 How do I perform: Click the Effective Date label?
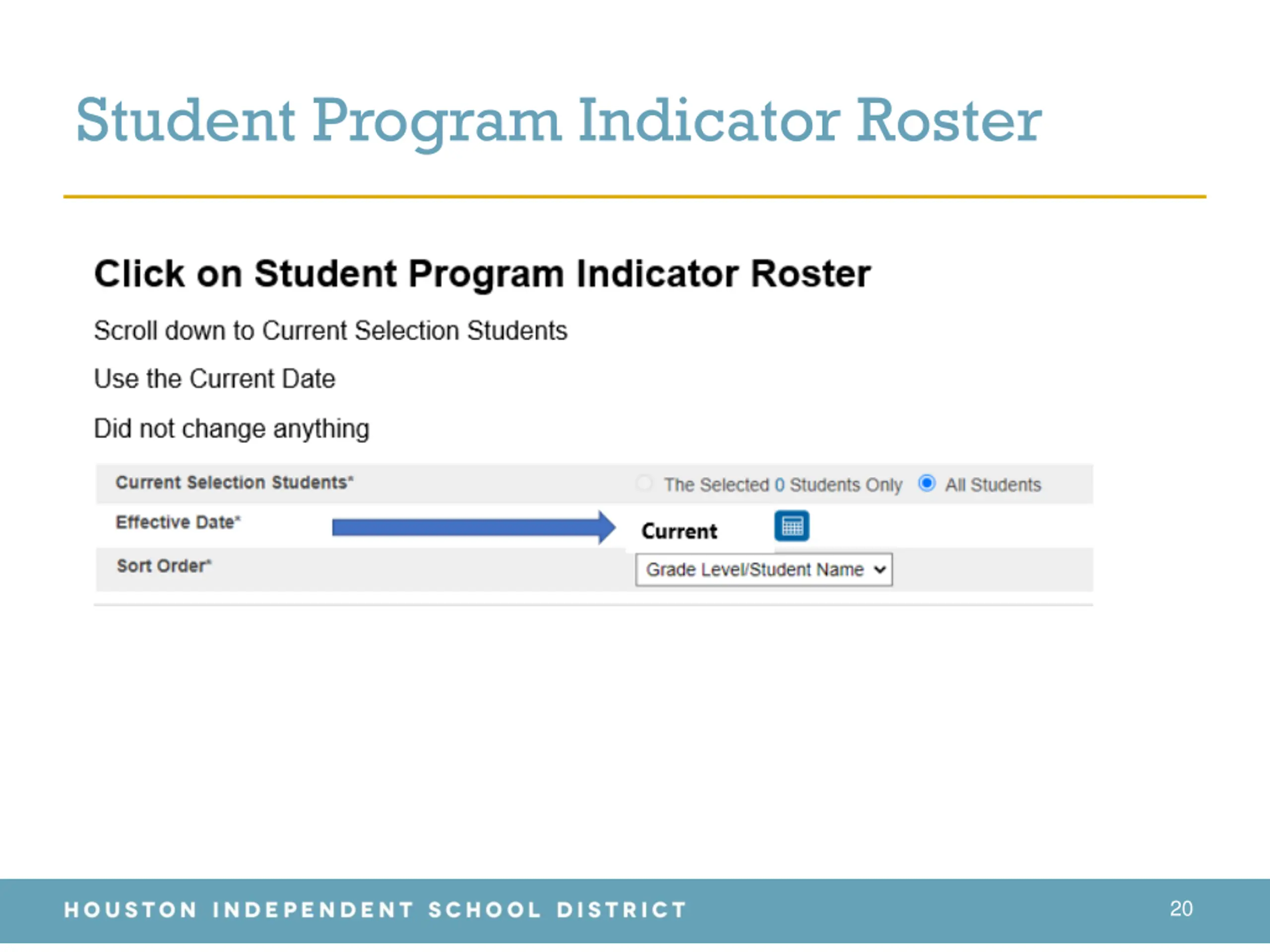click(178, 522)
